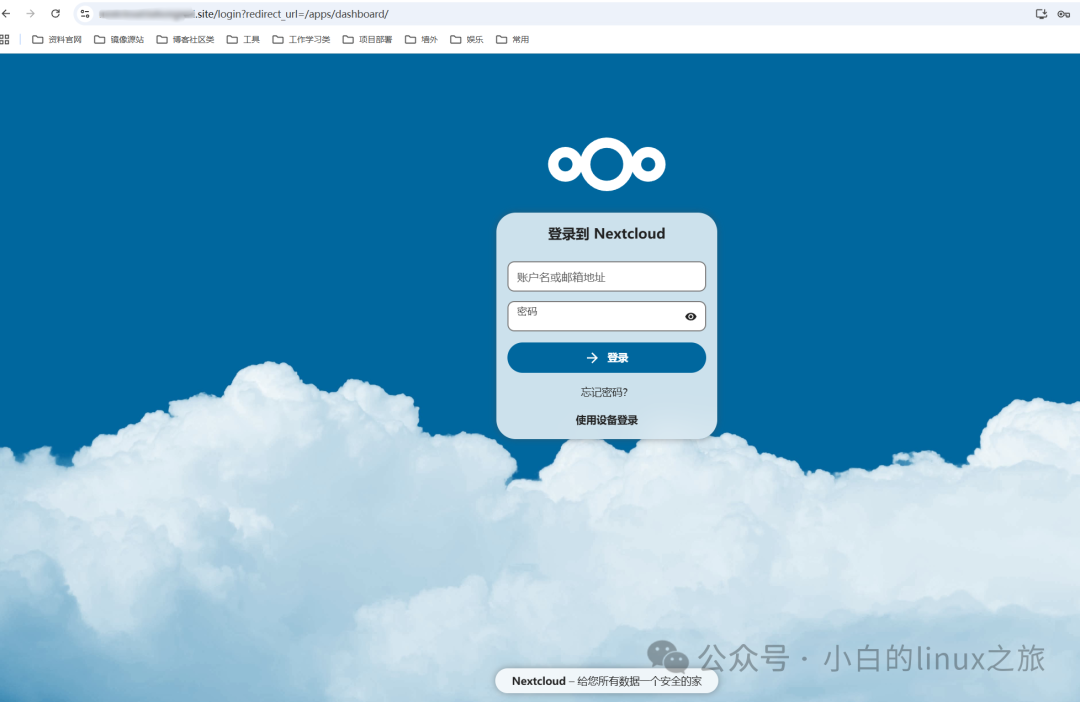Screen dimensions: 1080x702
Task: Click the Nextcloud footer link
Action: 539,681
